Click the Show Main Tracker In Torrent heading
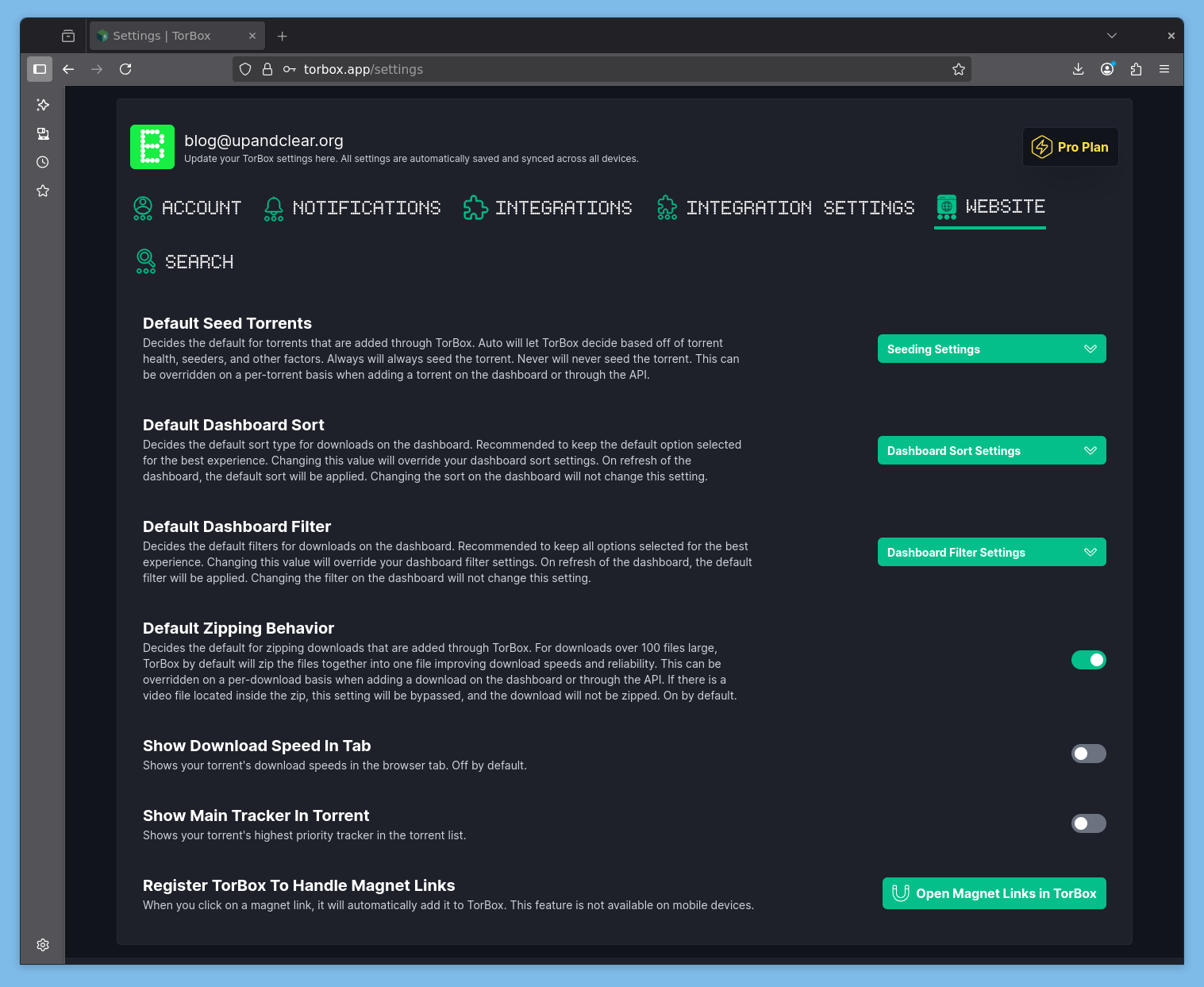Image resolution: width=1204 pixels, height=987 pixels. pos(256,815)
